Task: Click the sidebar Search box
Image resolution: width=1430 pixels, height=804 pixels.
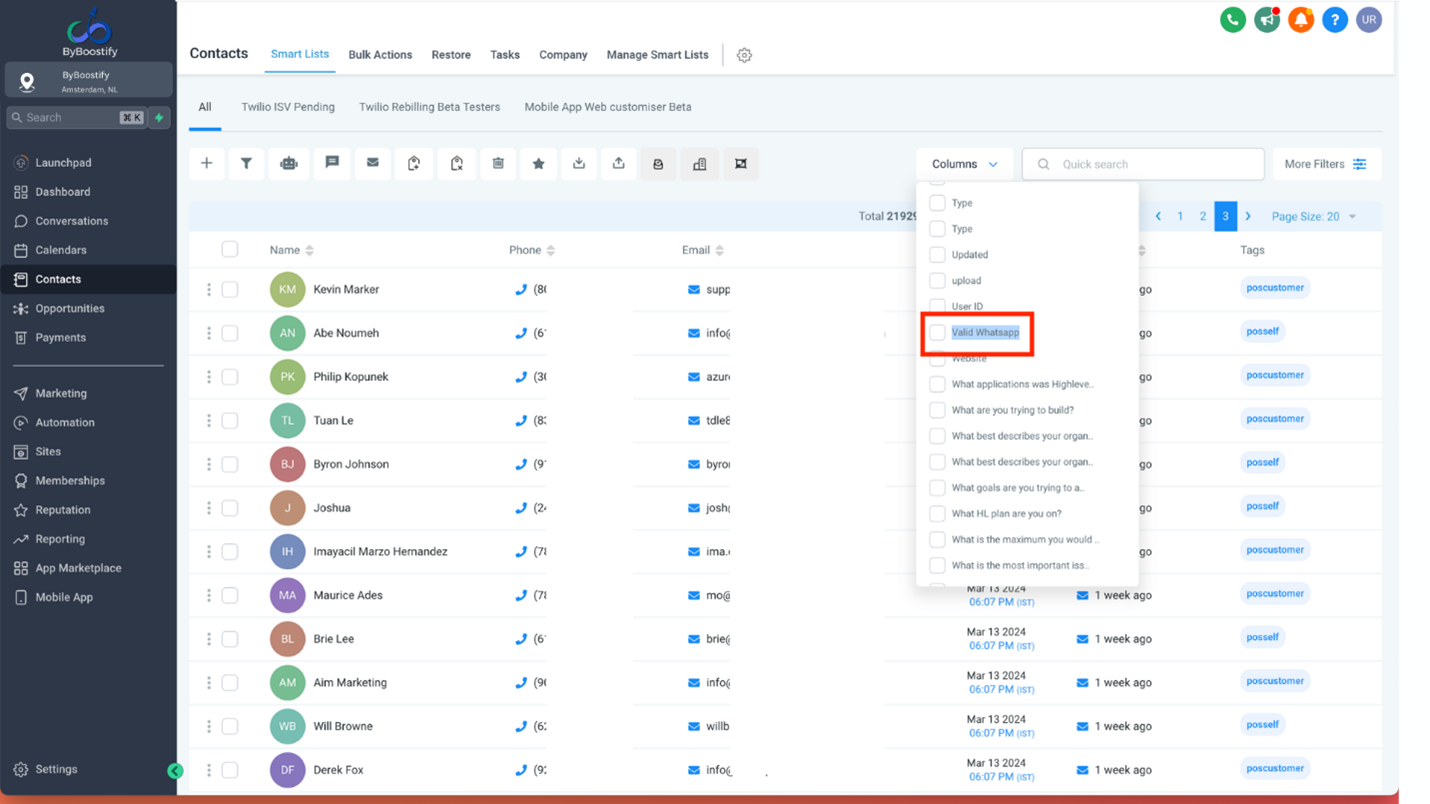Action: [x=76, y=118]
